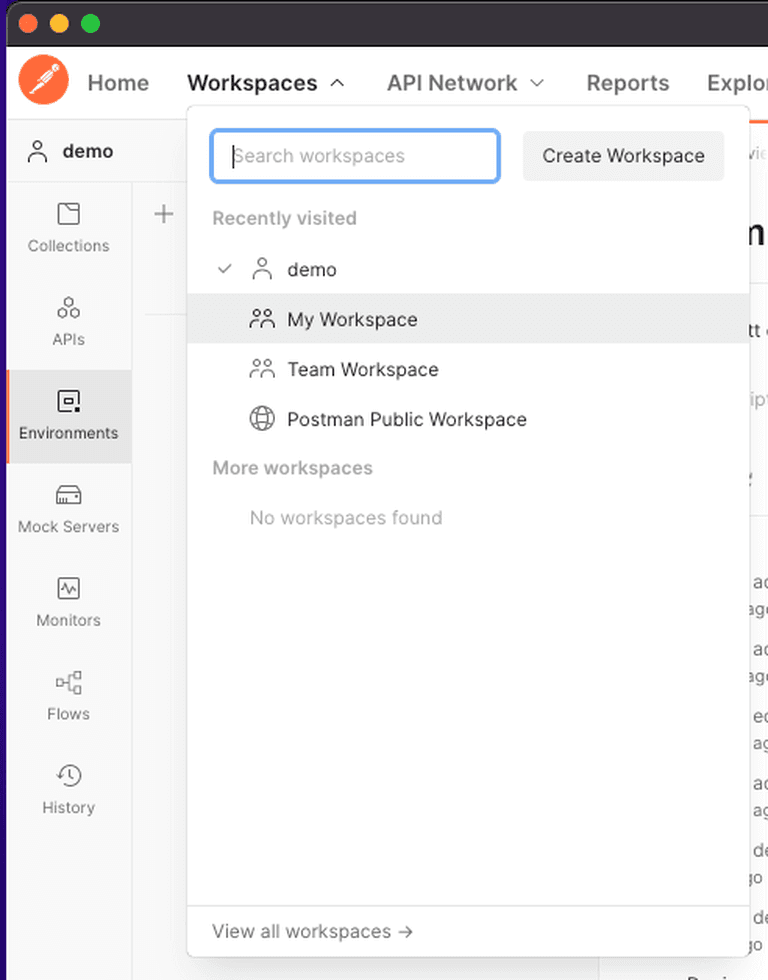Open the View all workspaces link
Image resolution: width=768 pixels, height=980 pixels.
(x=312, y=931)
